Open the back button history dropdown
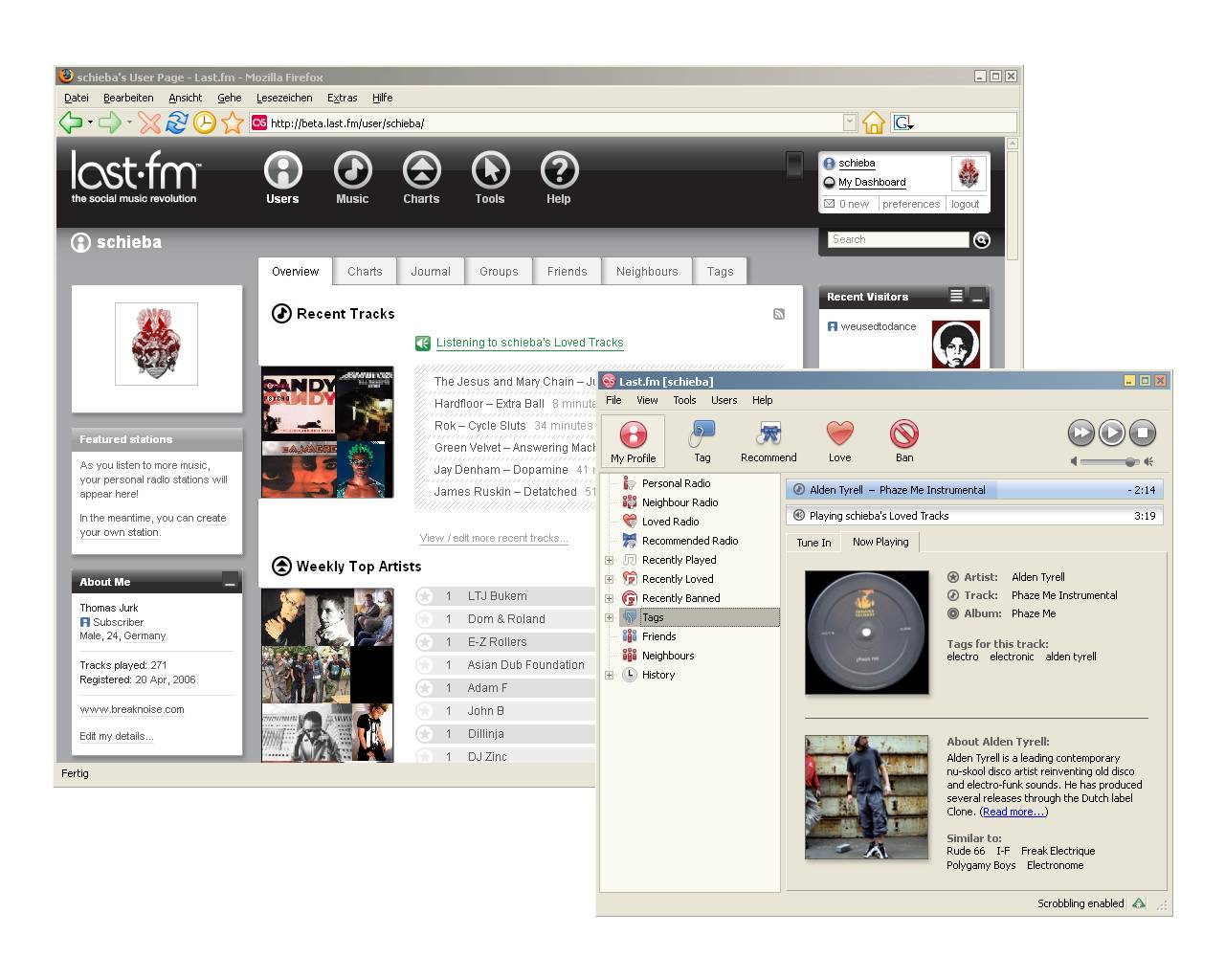The image size is (1225, 980). coord(90,122)
